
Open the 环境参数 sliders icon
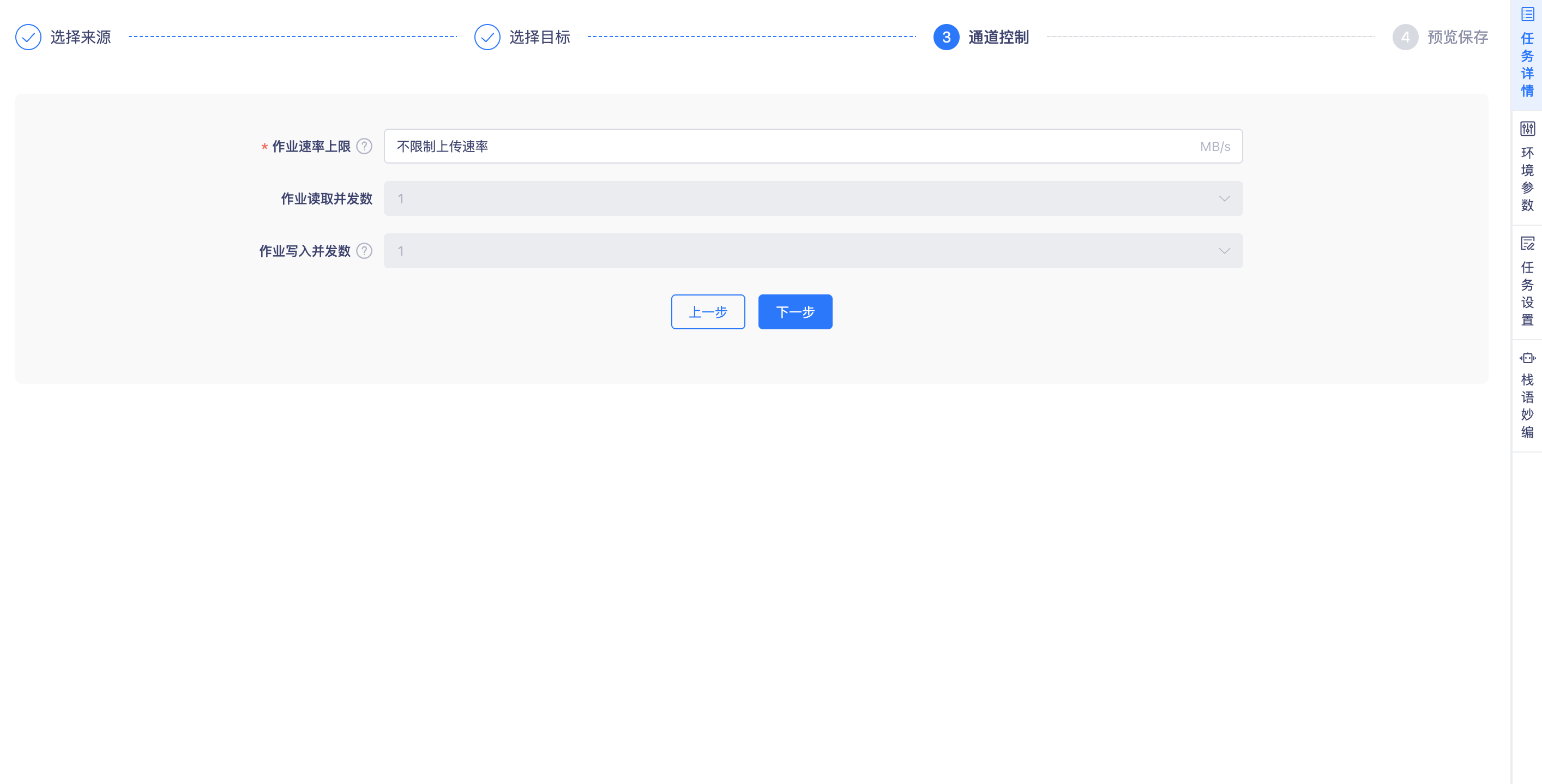(x=1527, y=128)
